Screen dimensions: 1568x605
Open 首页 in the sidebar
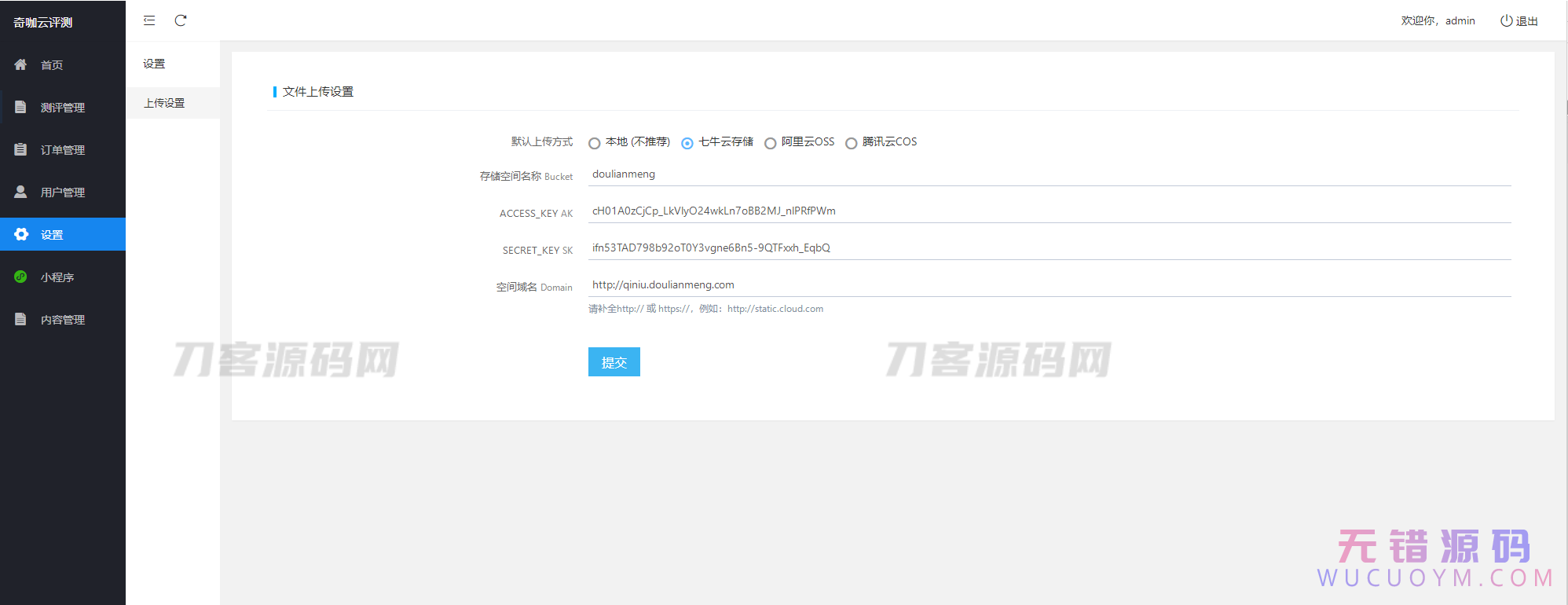point(63,64)
